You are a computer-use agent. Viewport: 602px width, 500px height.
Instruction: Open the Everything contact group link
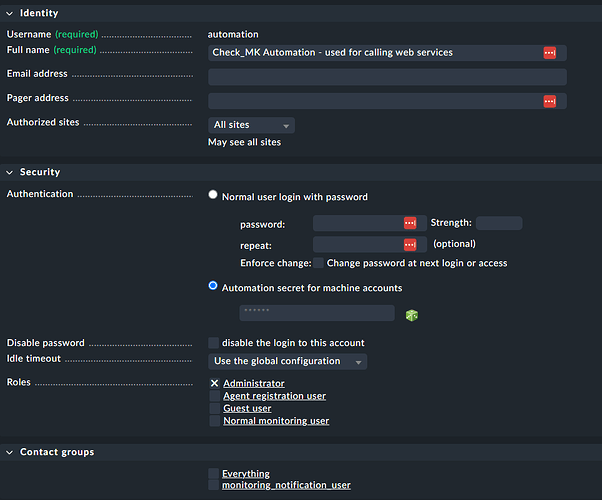tap(245, 474)
